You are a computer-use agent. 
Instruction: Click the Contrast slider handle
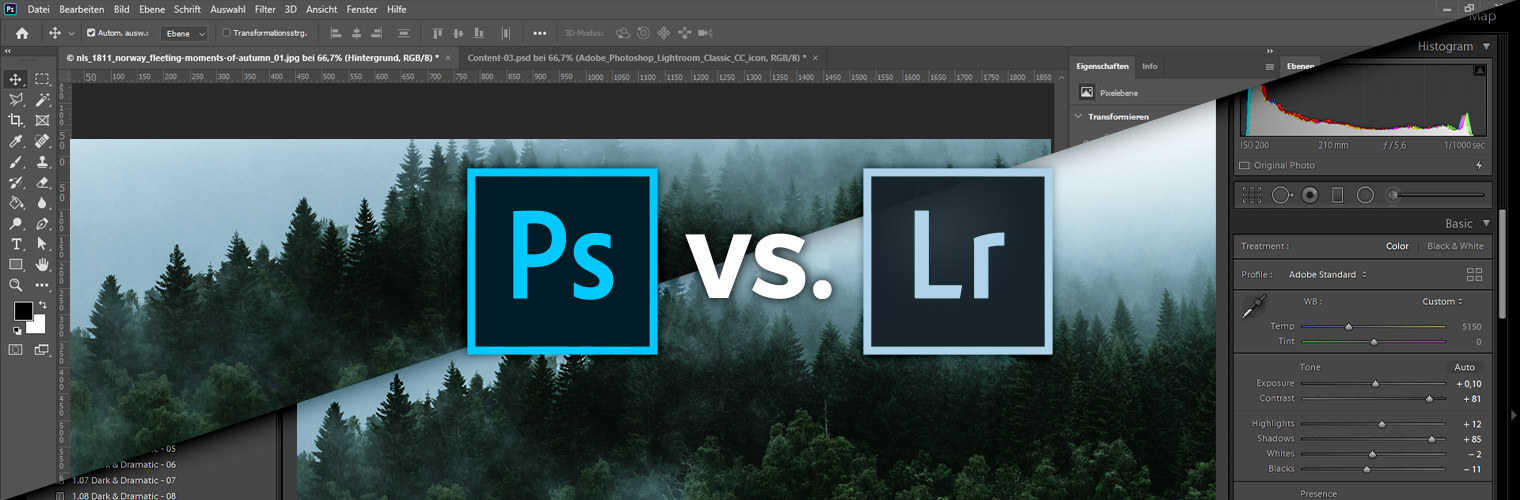click(1429, 399)
